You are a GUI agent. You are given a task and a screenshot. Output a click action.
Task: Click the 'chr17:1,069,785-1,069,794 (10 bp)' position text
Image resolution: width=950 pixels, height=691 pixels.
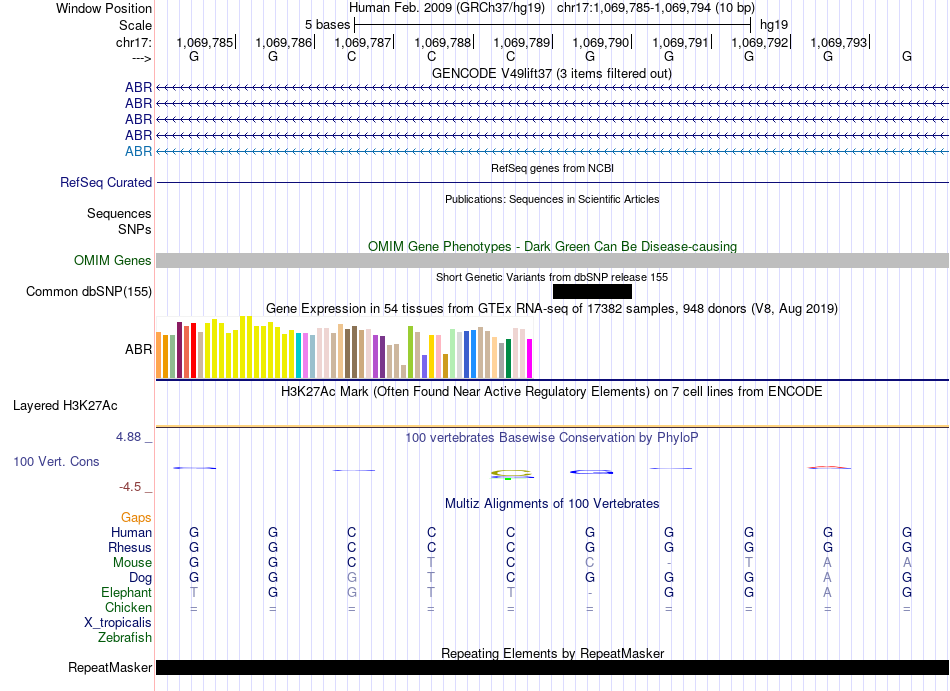tap(656, 8)
